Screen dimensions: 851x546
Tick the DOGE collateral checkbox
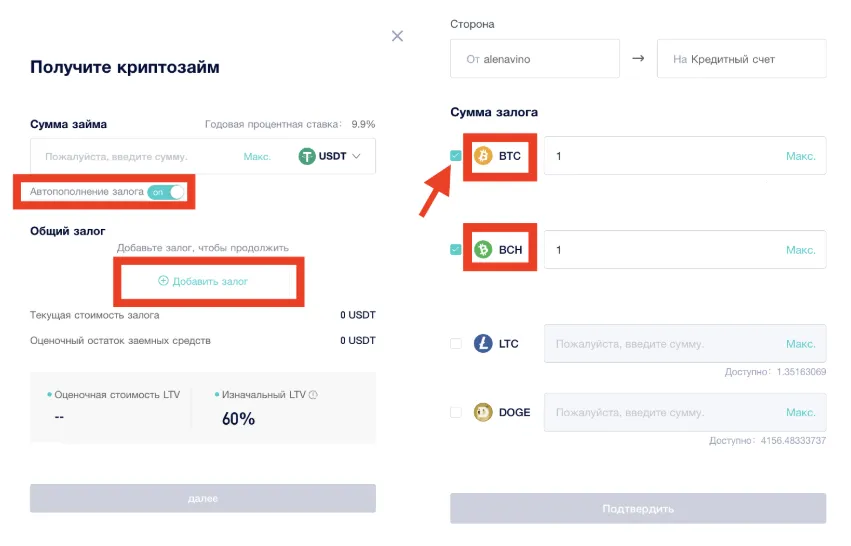[x=456, y=412]
